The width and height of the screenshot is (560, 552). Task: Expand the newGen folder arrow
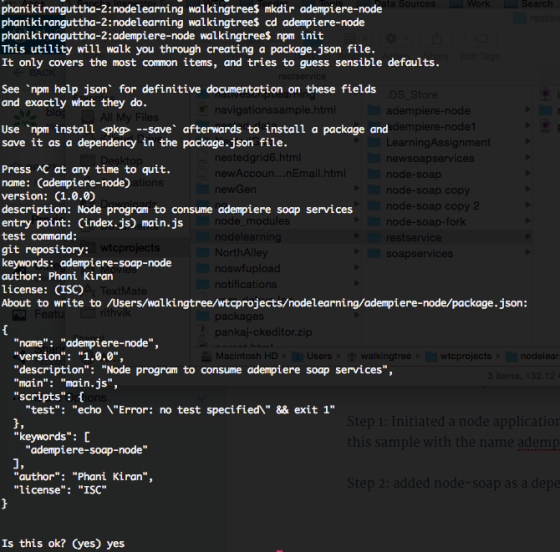click(x=356, y=189)
